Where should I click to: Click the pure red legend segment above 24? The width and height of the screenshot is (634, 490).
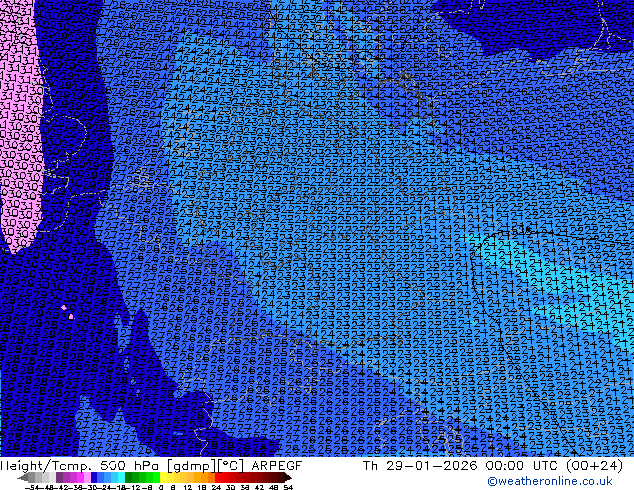pos(218,477)
